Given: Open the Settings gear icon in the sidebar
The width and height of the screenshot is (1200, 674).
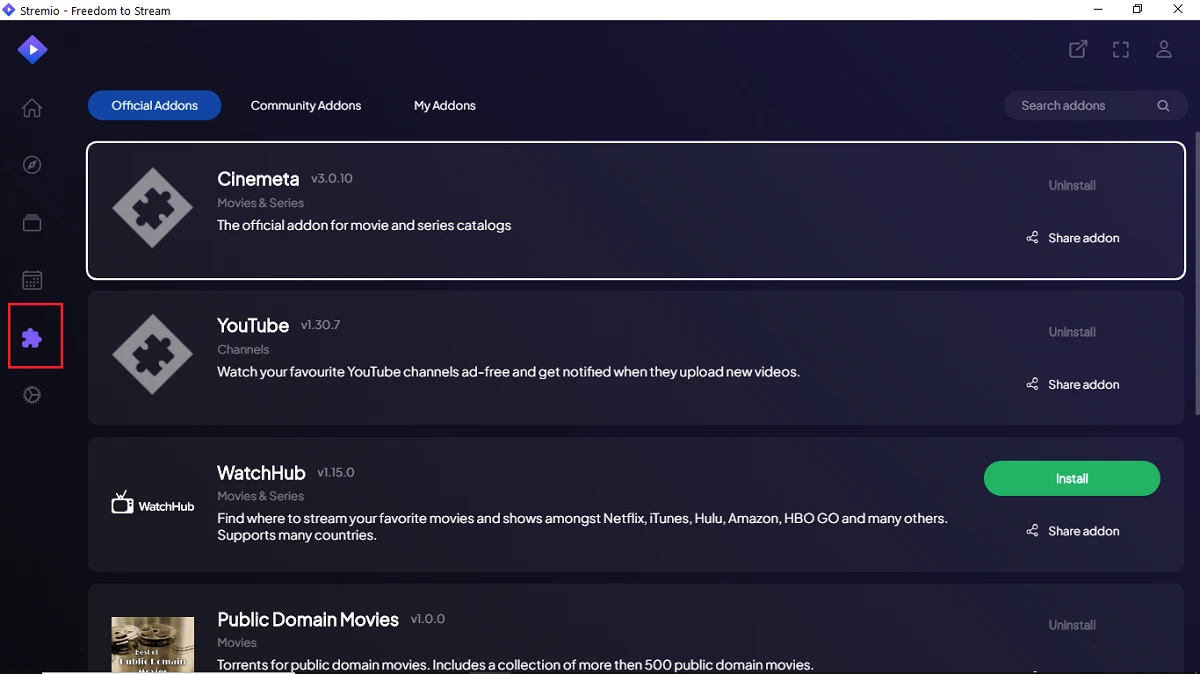Looking at the screenshot, I should click(32, 395).
